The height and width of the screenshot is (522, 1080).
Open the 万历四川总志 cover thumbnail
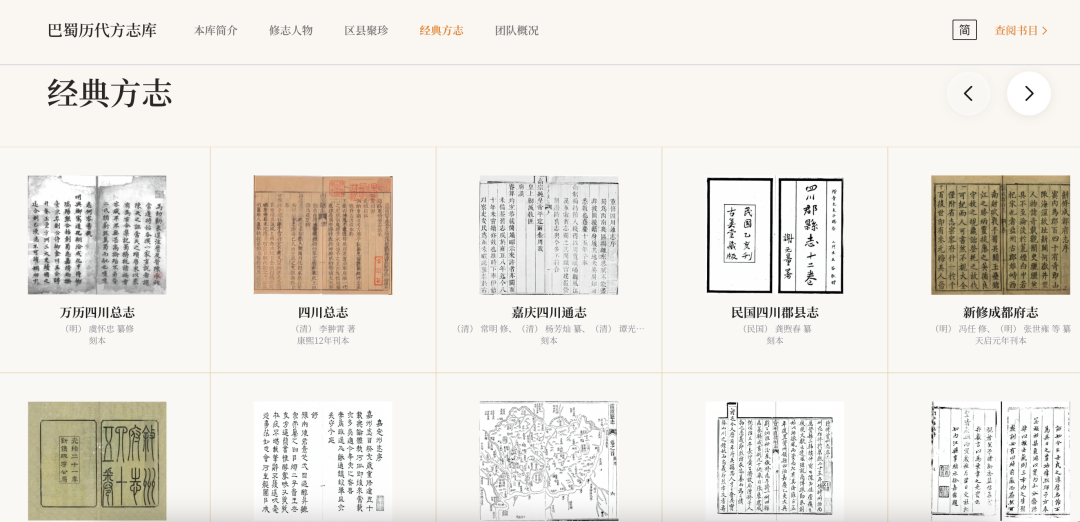[97, 235]
